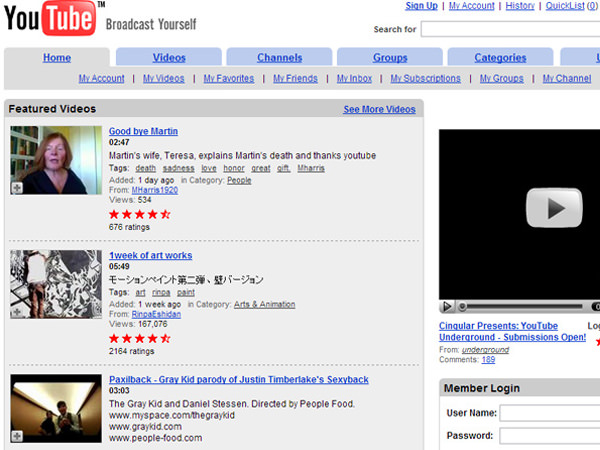Click the sadness tag

point(178,168)
